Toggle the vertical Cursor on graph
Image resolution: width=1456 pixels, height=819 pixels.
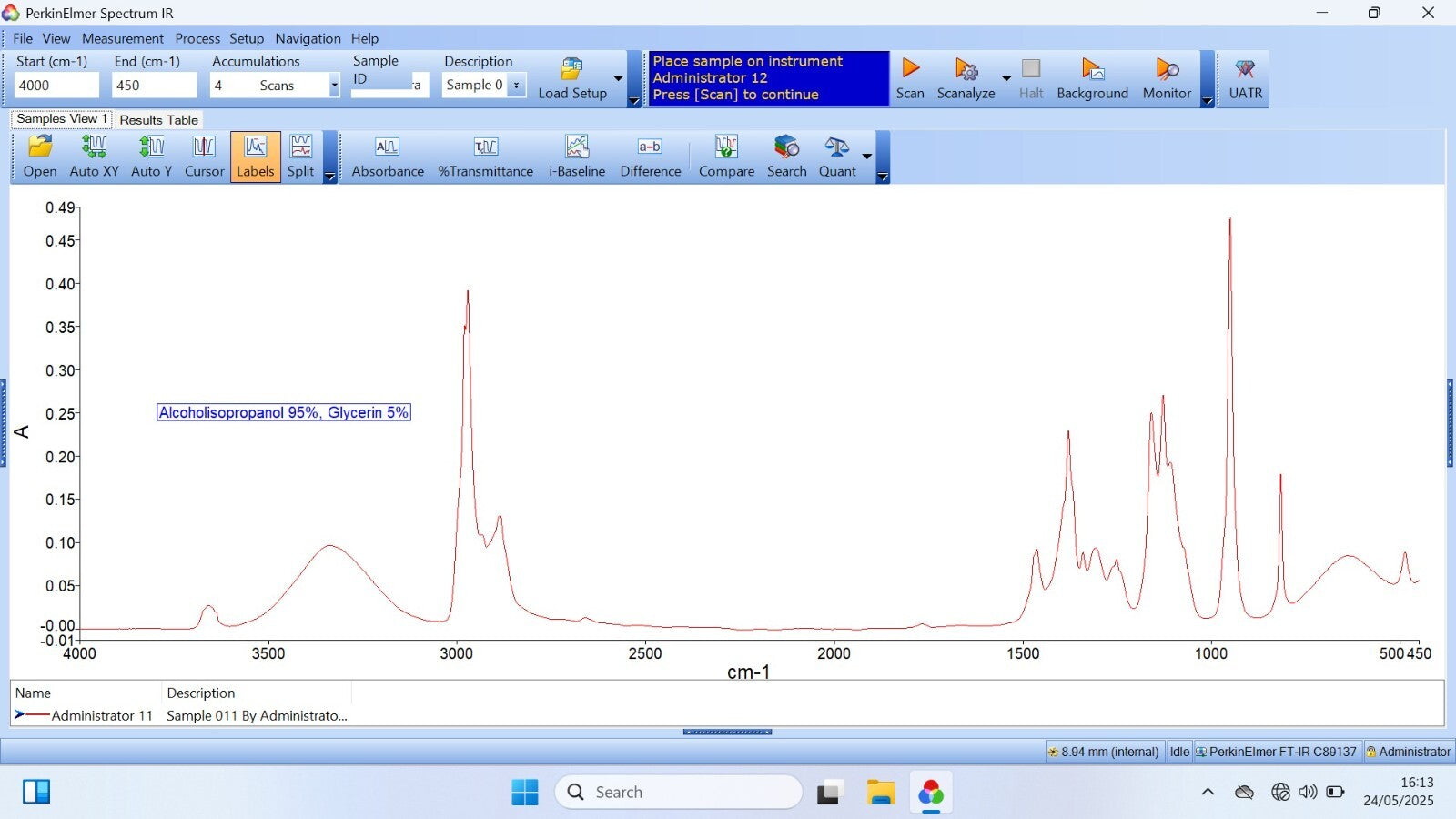click(204, 157)
